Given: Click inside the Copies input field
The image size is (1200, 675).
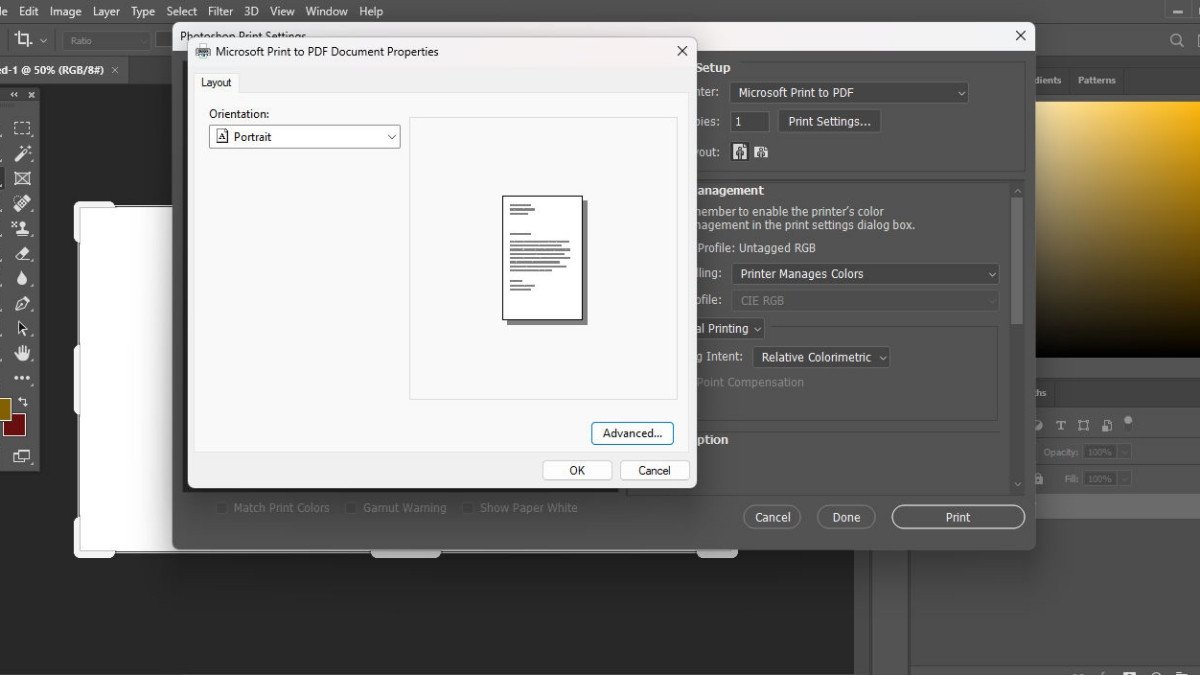Looking at the screenshot, I should click(x=748, y=121).
